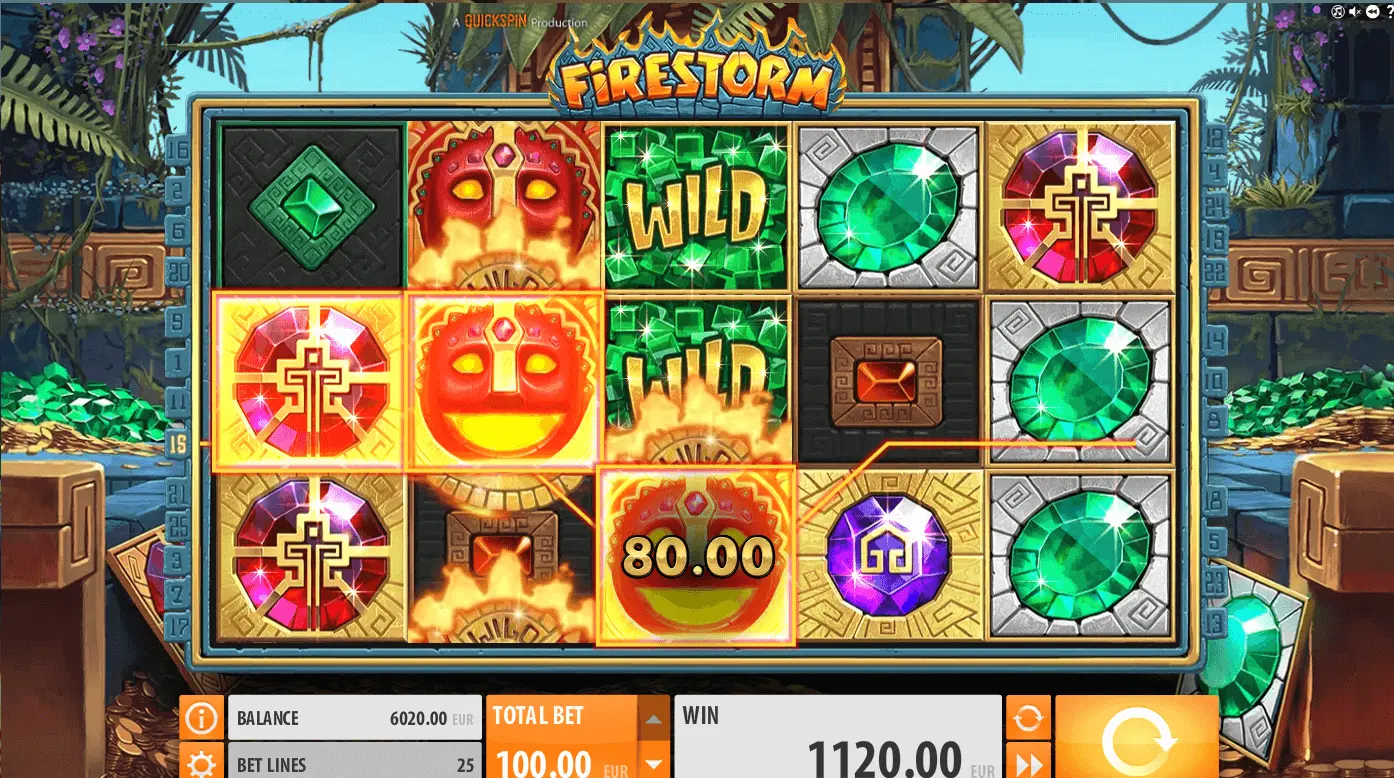This screenshot has height=778, width=1394.
Task: Click the purple gem symbol on the reels
Action: point(889,555)
